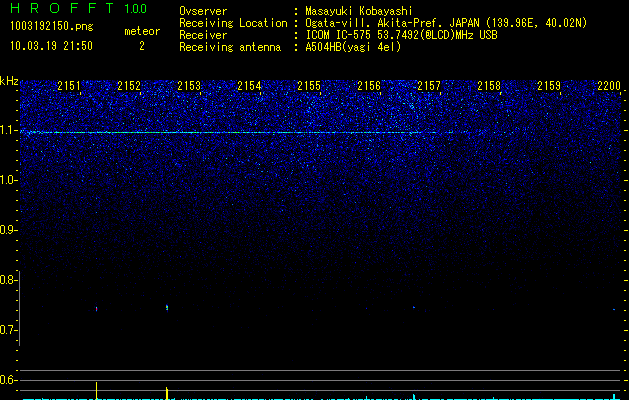Select the file name 1003192150.png
The width and height of the screenshot is (629, 400).
pyautogui.click(x=52, y=26)
